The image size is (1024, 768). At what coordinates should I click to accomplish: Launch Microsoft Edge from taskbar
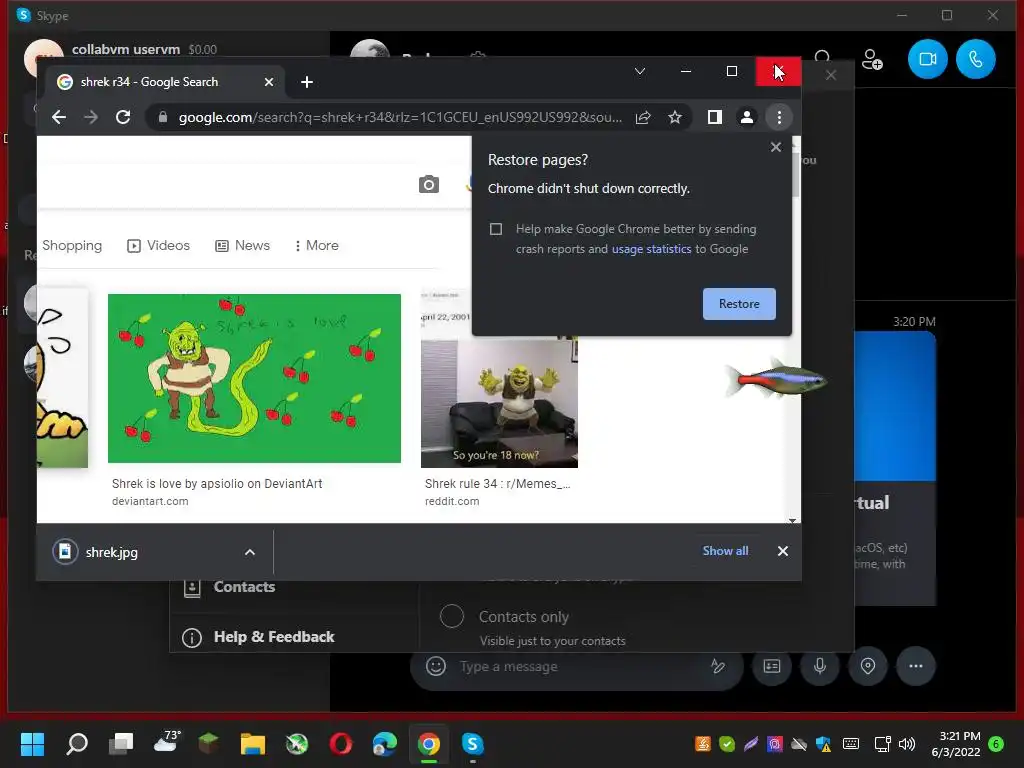point(385,744)
